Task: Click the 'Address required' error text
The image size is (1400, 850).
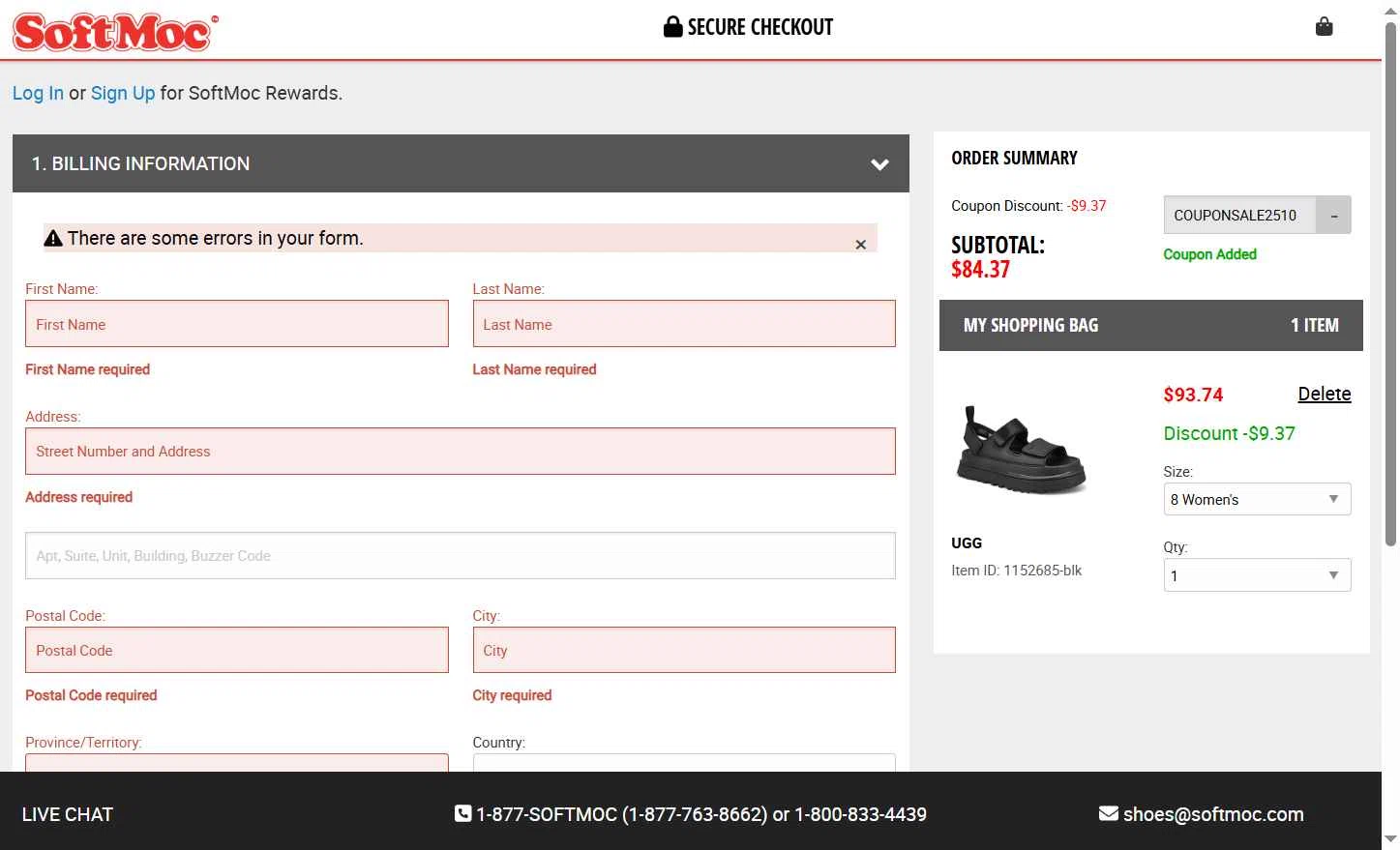Action: (x=78, y=497)
